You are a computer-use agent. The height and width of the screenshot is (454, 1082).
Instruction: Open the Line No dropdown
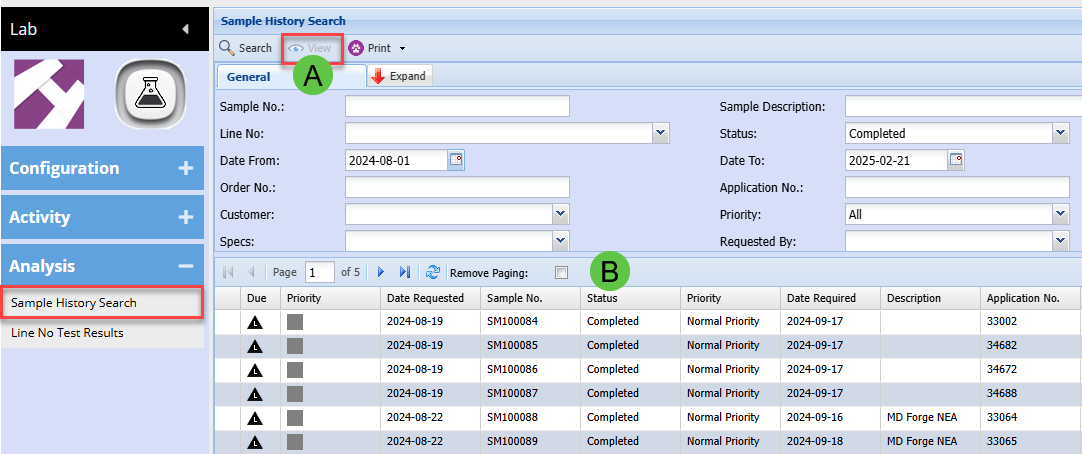pyautogui.click(x=660, y=133)
